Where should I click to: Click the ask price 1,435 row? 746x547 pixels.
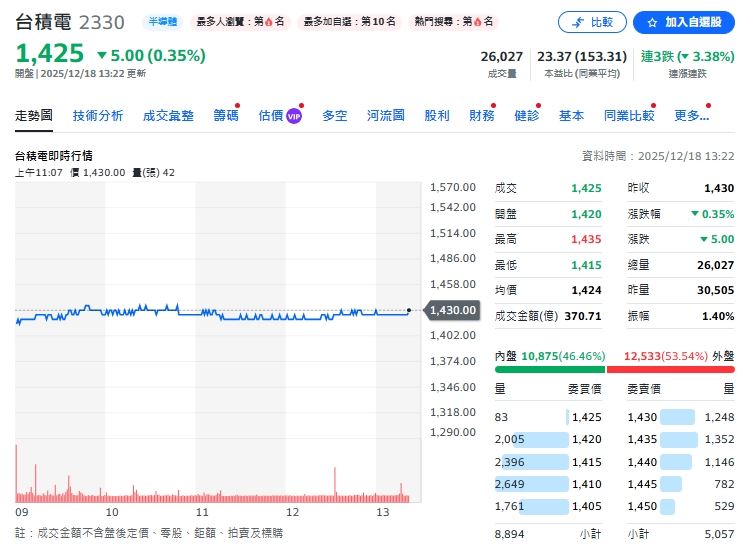click(681, 439)
